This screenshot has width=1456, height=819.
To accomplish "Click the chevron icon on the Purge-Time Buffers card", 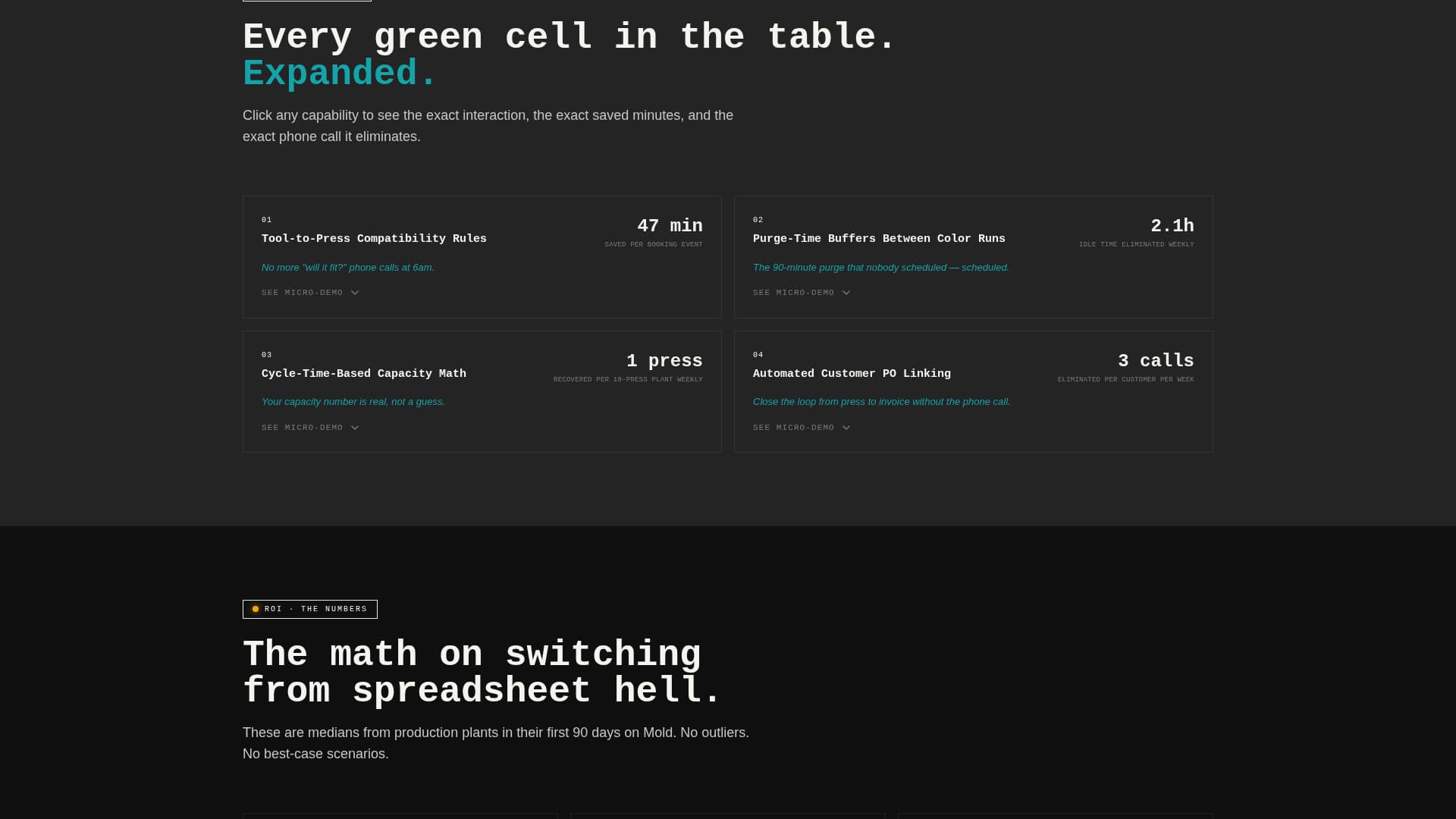I will (x=846, y=292).
